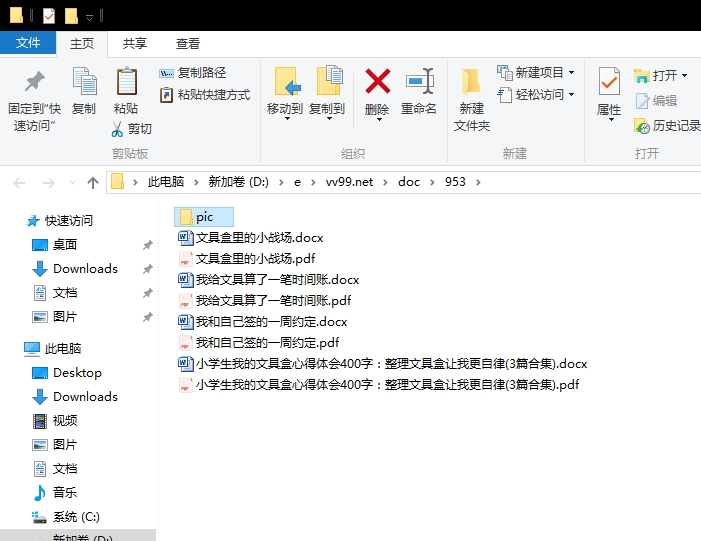
Task: Switch to the Home (主页) tab
Action: 82,44
